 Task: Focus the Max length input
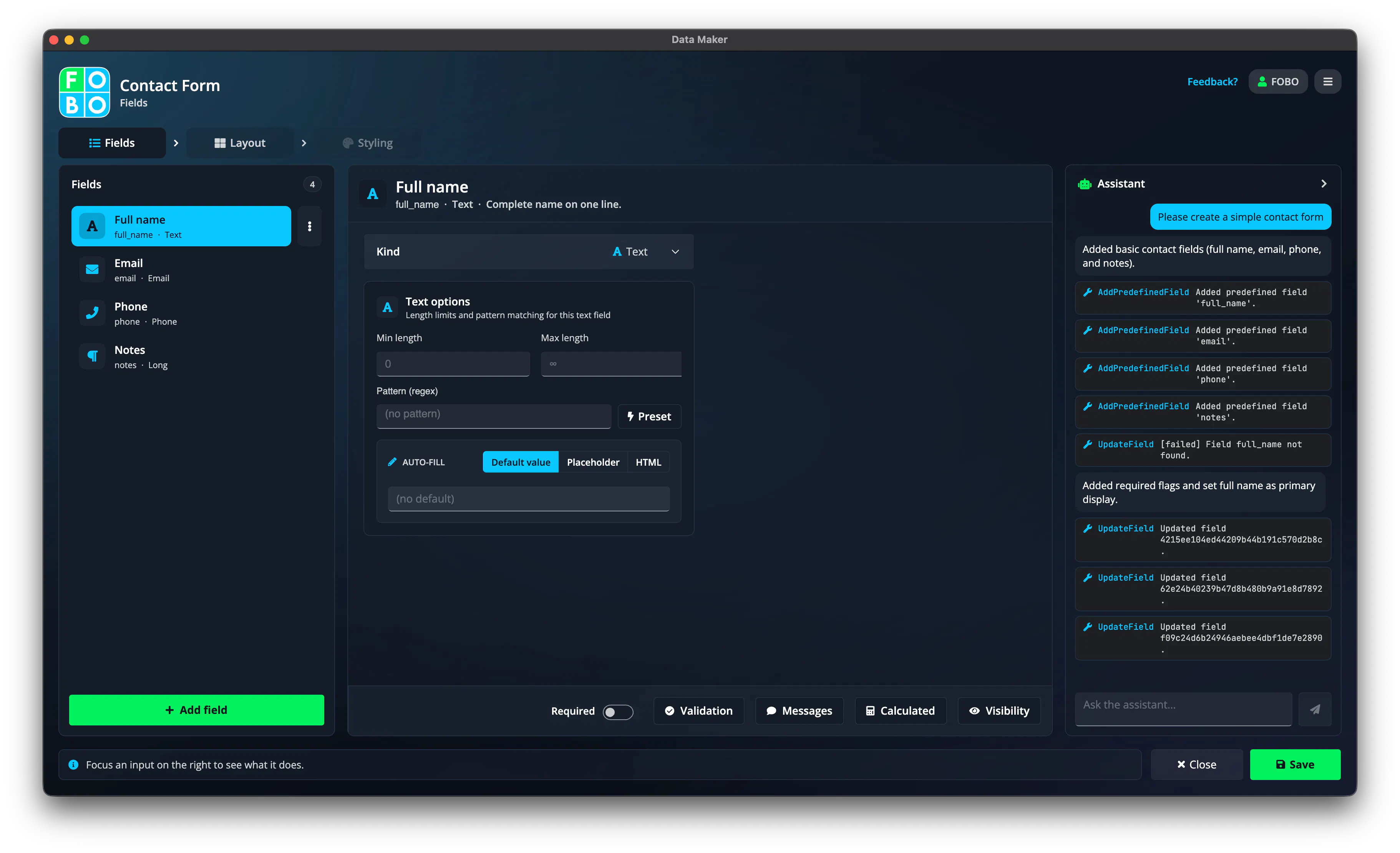click(611, 364)
